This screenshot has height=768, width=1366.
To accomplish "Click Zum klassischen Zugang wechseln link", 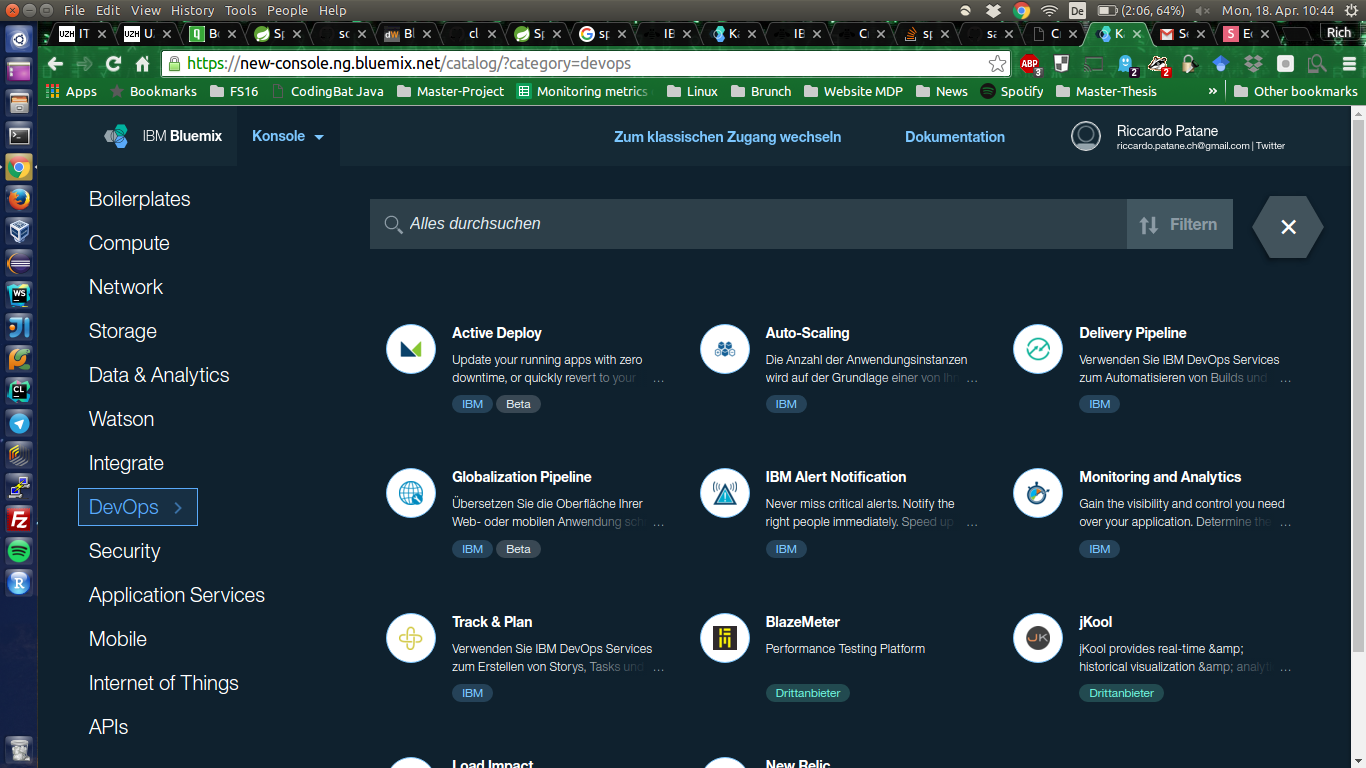I will point(727,137).
